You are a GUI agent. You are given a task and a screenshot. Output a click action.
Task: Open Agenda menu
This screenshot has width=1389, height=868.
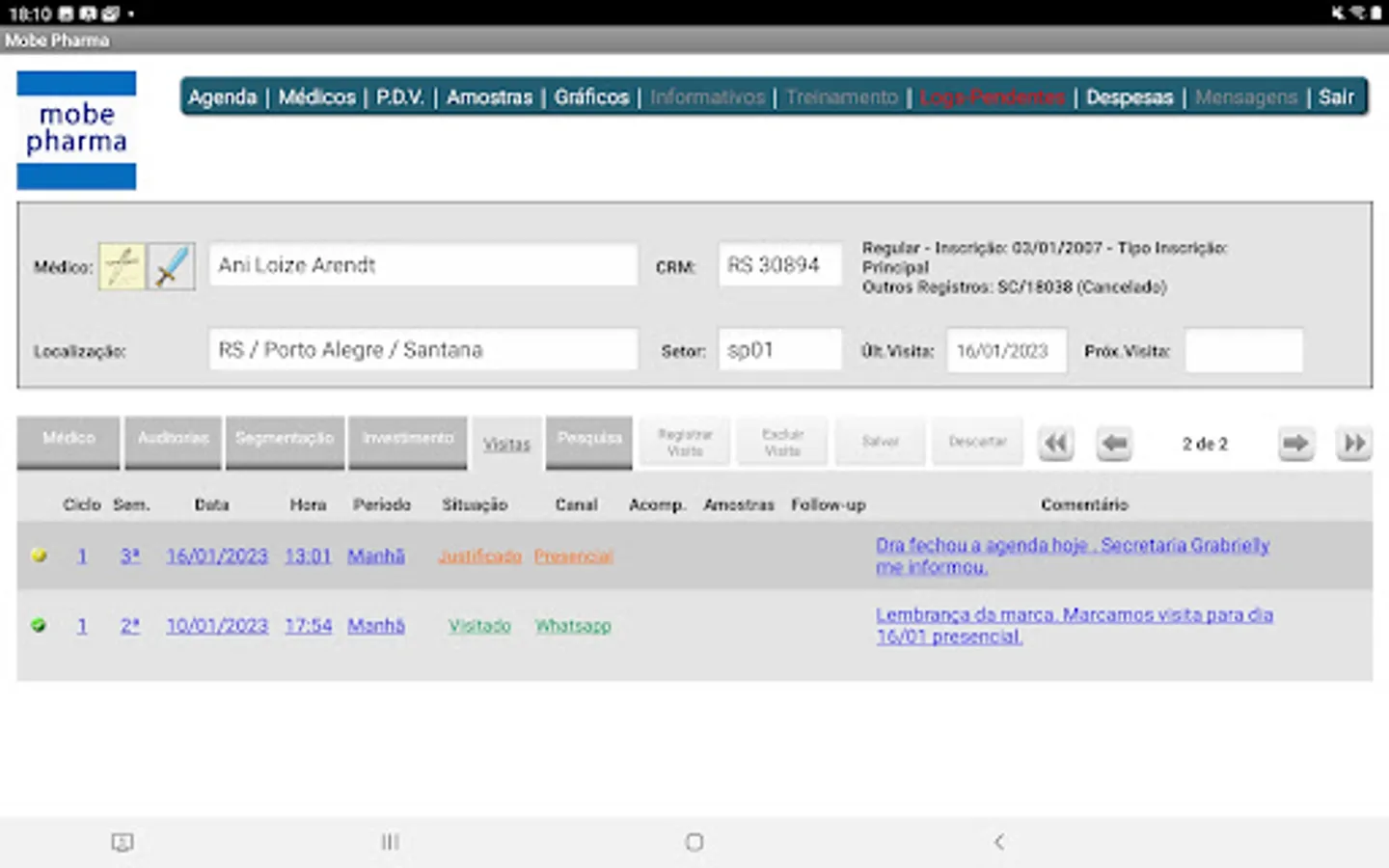[223, 97]
